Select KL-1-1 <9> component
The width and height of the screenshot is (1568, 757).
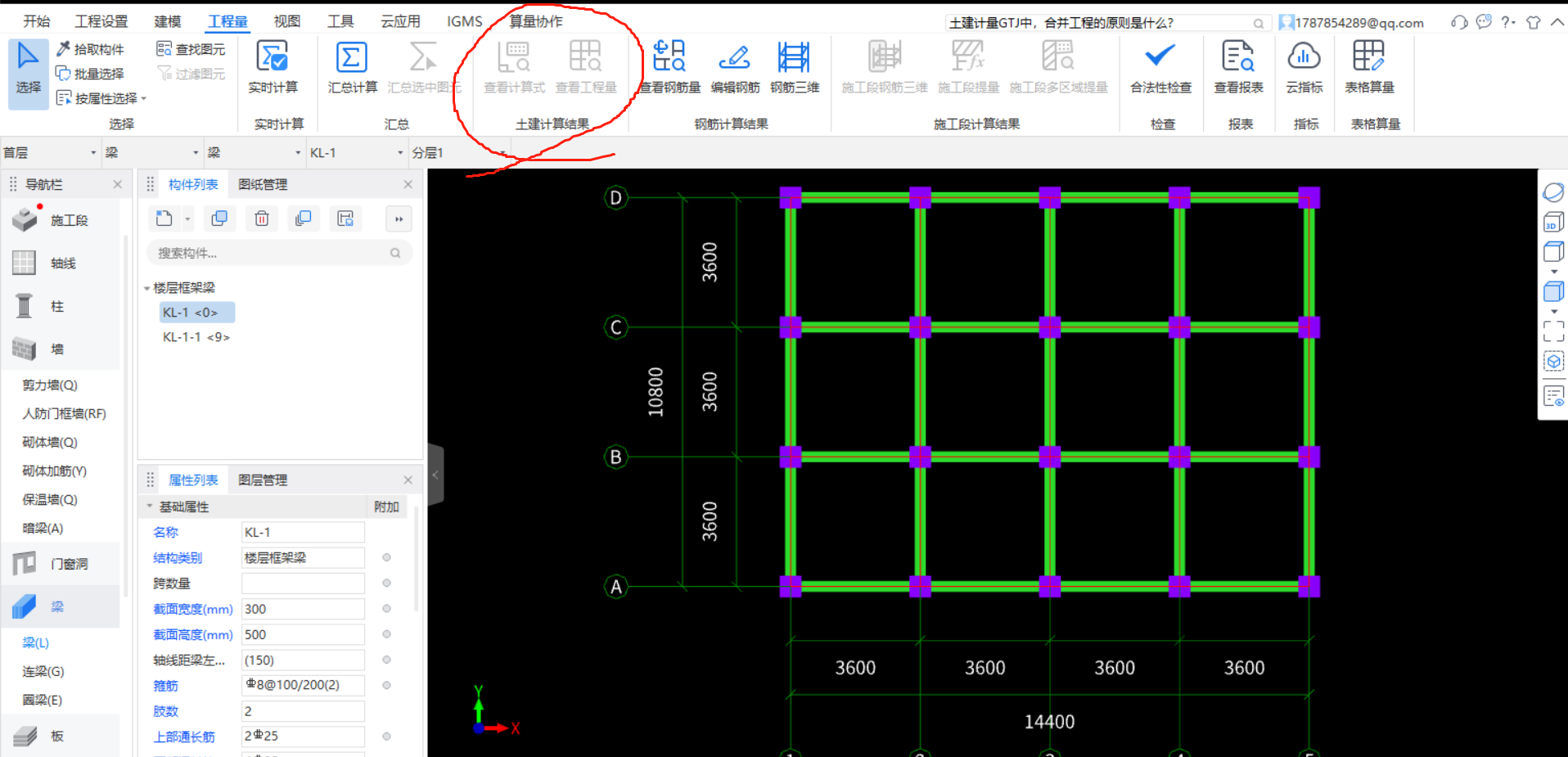[x=196, y=337]
